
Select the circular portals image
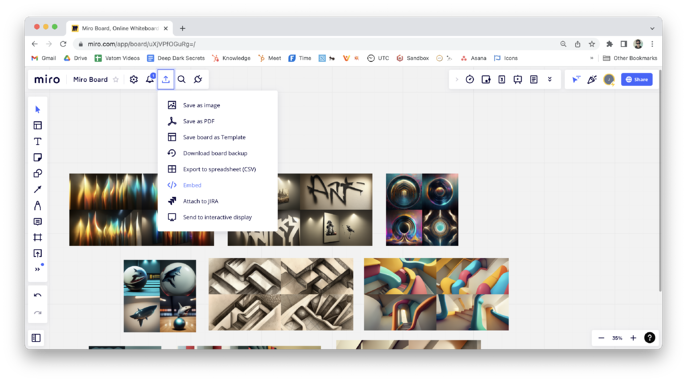(422, 209)
